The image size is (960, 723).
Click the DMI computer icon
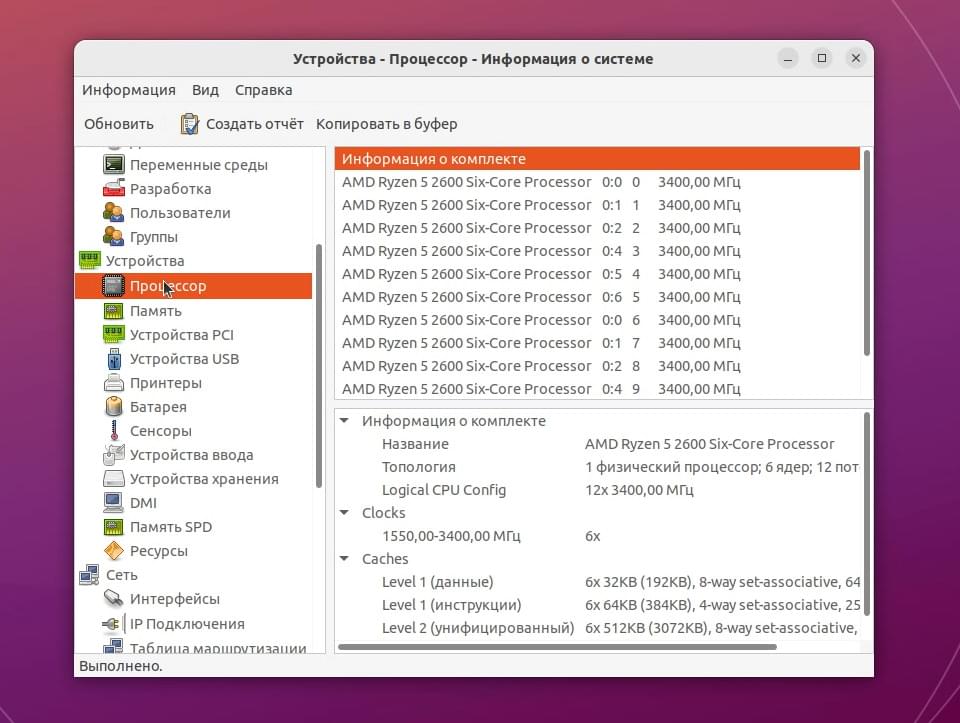click(114, 503)
